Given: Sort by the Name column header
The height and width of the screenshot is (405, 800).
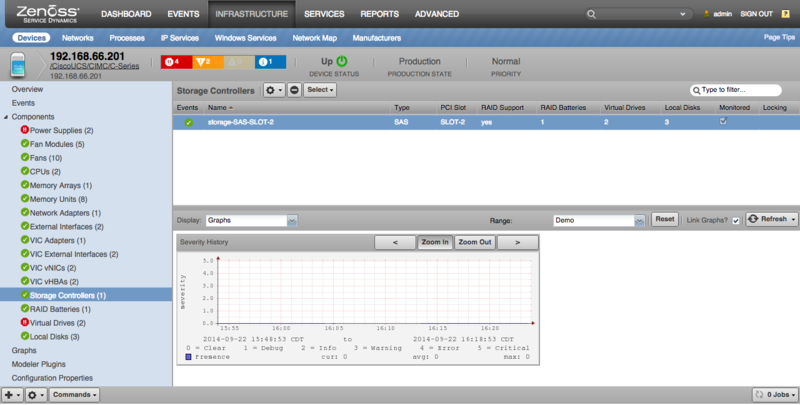Looking at the screenshot, I should 220,108.
